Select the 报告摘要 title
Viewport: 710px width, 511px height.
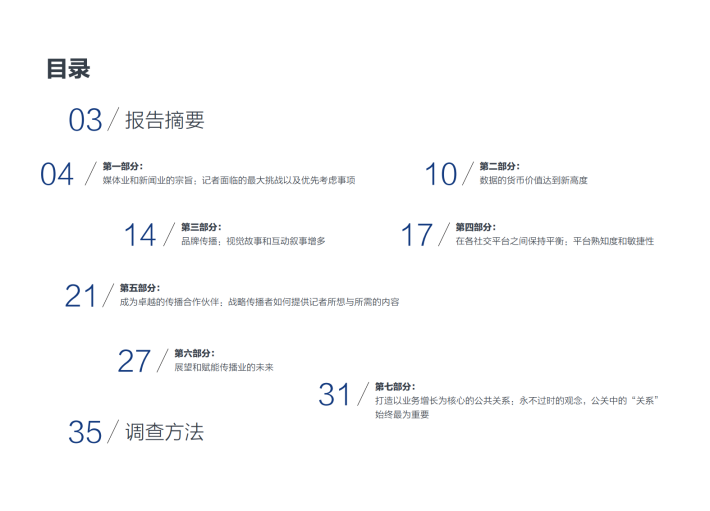[165, 120]
